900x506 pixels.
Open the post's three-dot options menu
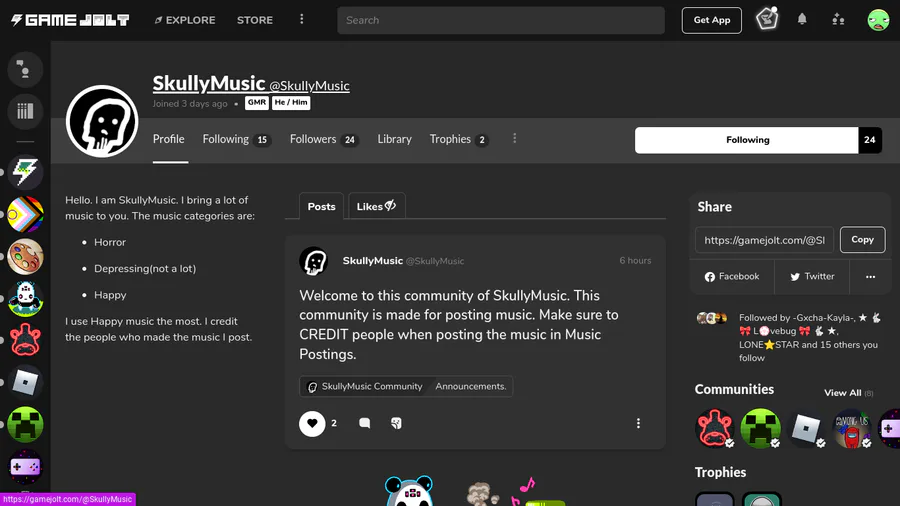(x=638, y=423)
